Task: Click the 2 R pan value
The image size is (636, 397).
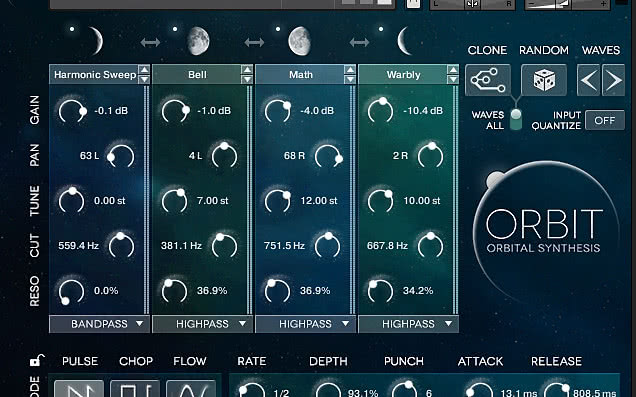Action: [400, 156]
